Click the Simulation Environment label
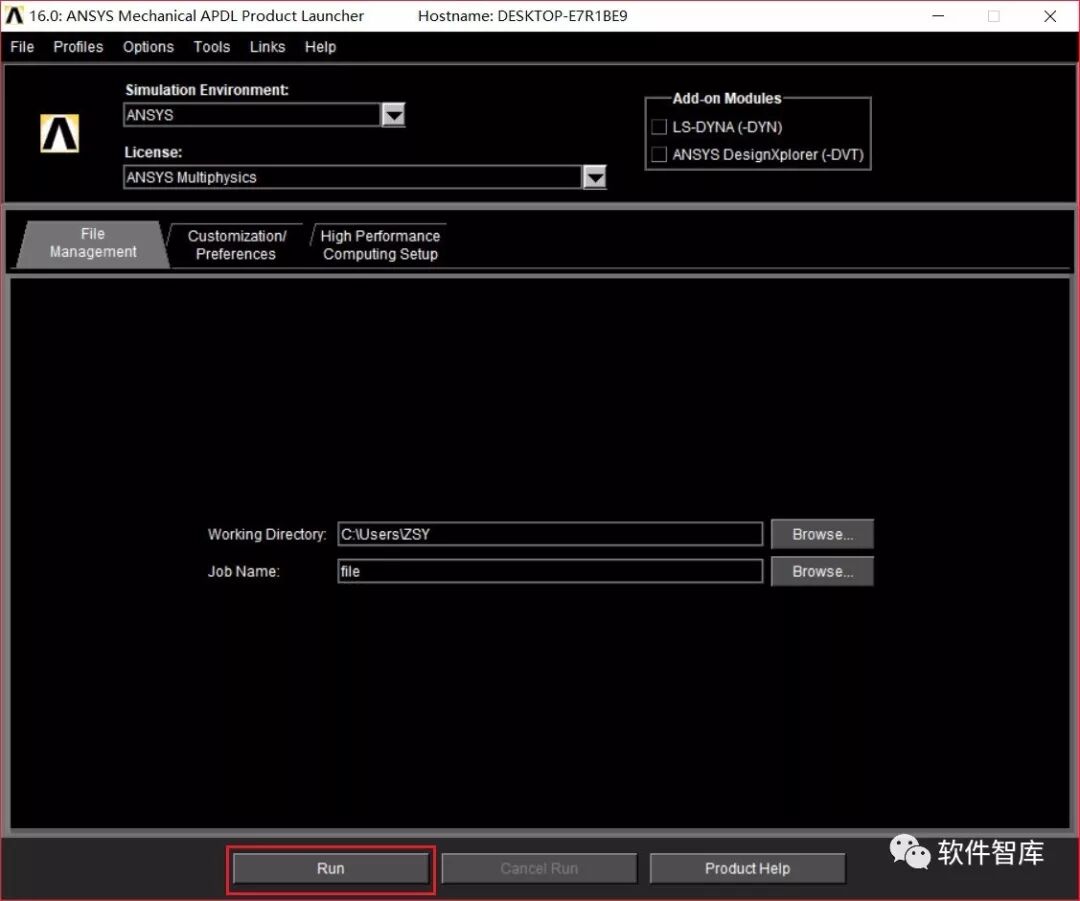1080x901 pixels. 207,90
